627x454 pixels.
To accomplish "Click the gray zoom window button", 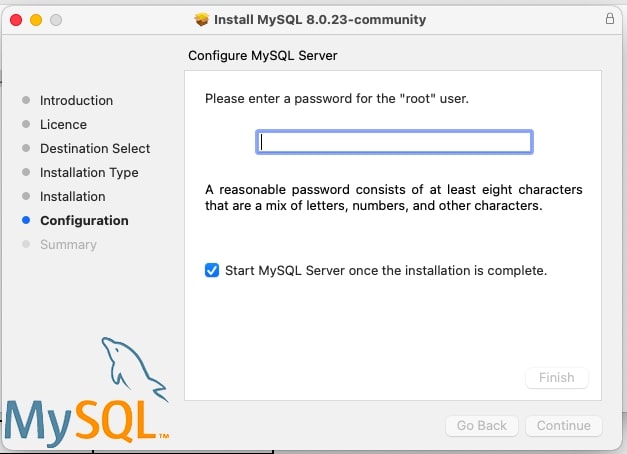I will (x=56, y=20).
